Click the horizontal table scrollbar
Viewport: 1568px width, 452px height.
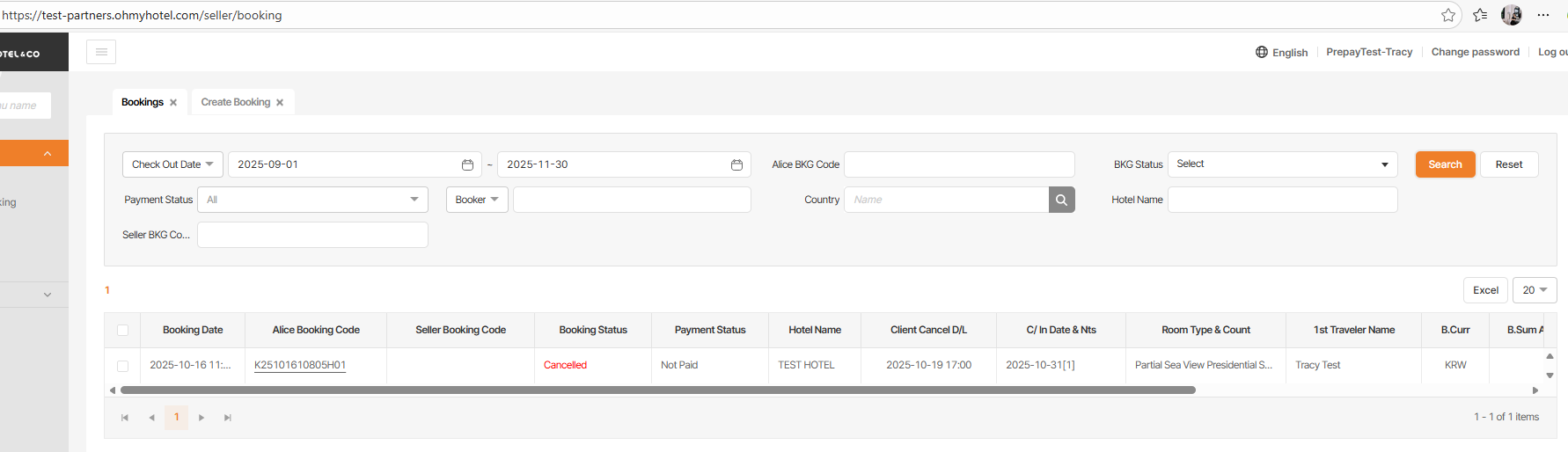coord(657,390)
